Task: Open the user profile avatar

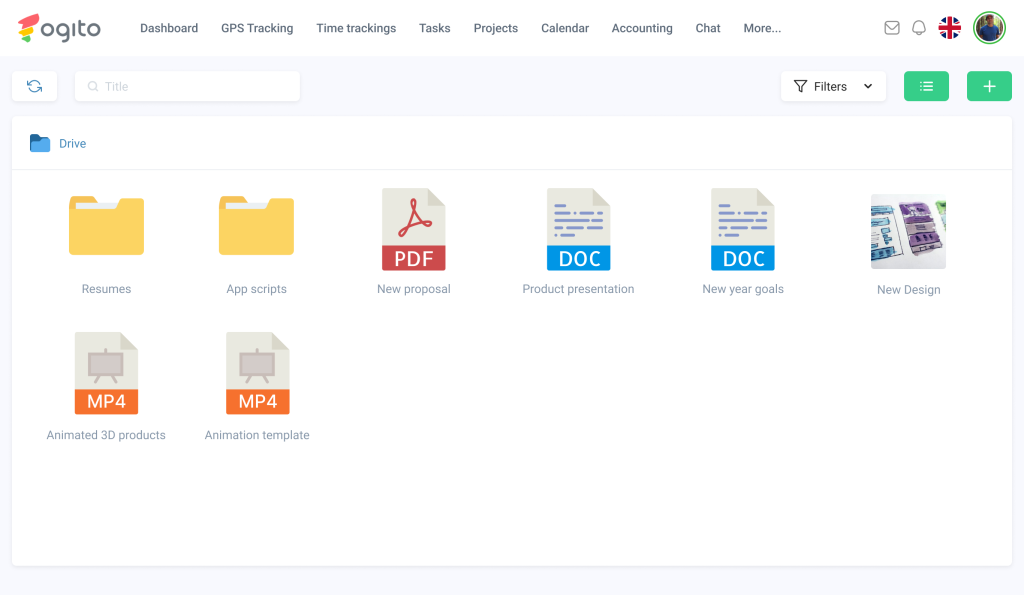Action: click(989, 28)
